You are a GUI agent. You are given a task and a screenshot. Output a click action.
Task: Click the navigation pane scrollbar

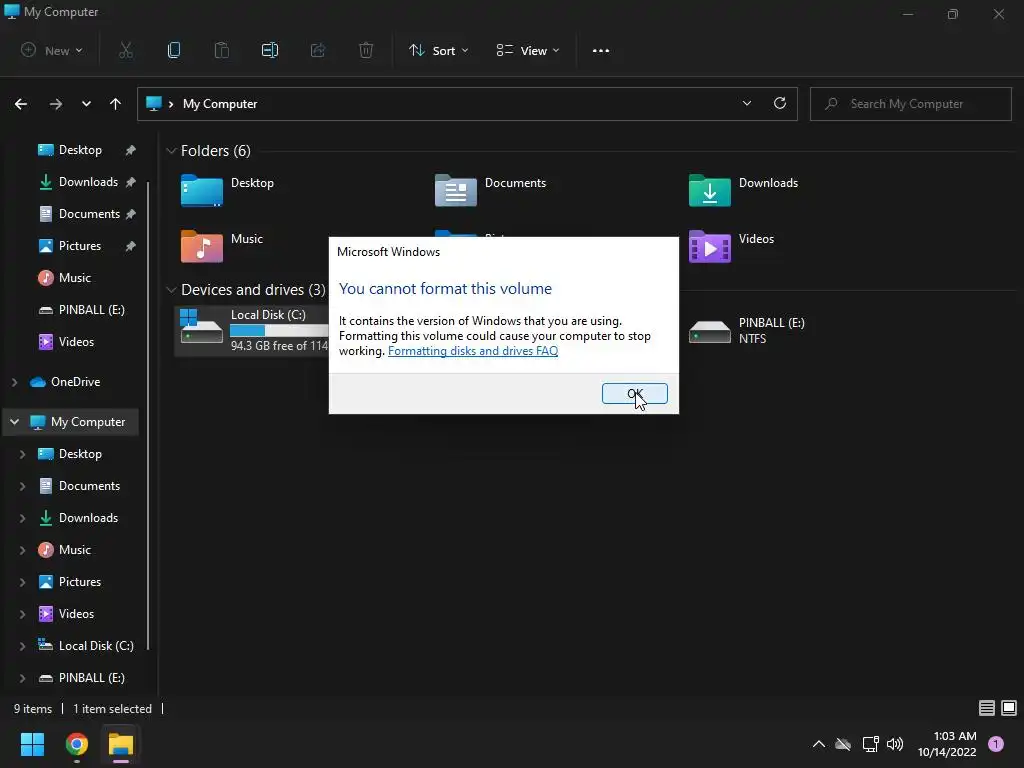click(148, 415)
